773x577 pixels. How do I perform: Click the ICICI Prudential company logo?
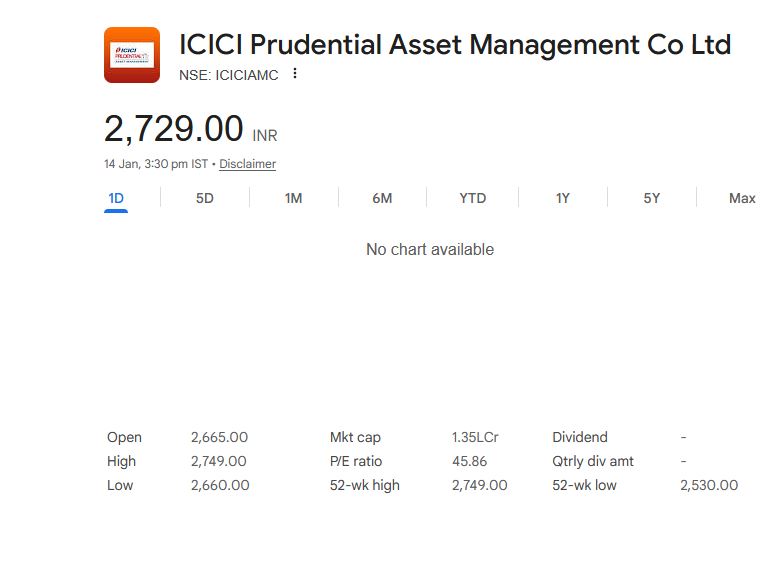point(132,55)
